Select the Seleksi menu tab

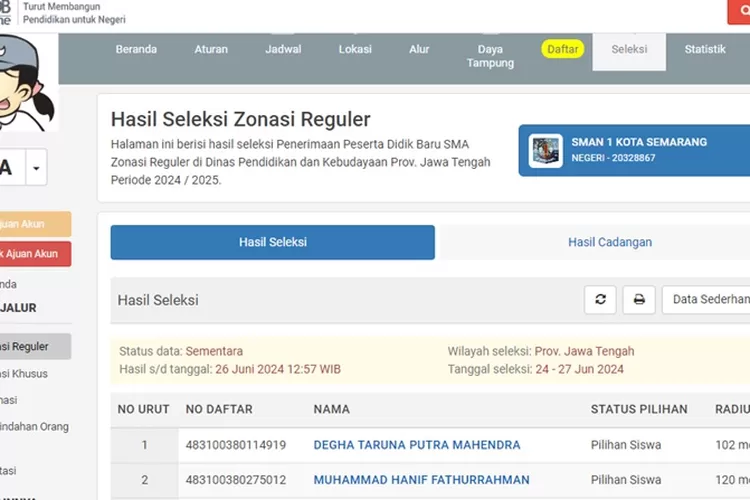tap(629, 52)
